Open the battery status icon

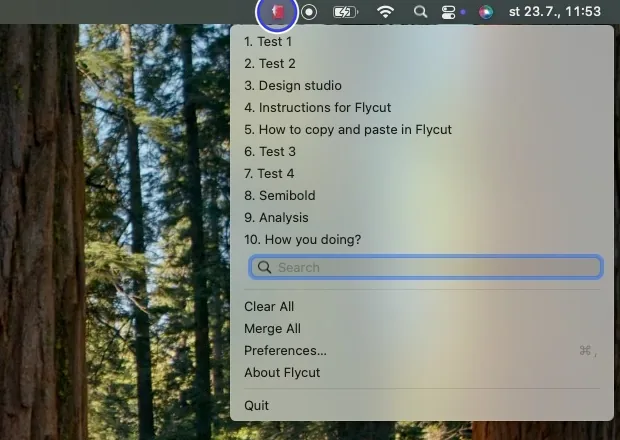pyautogui.click(x=346, y=12)
